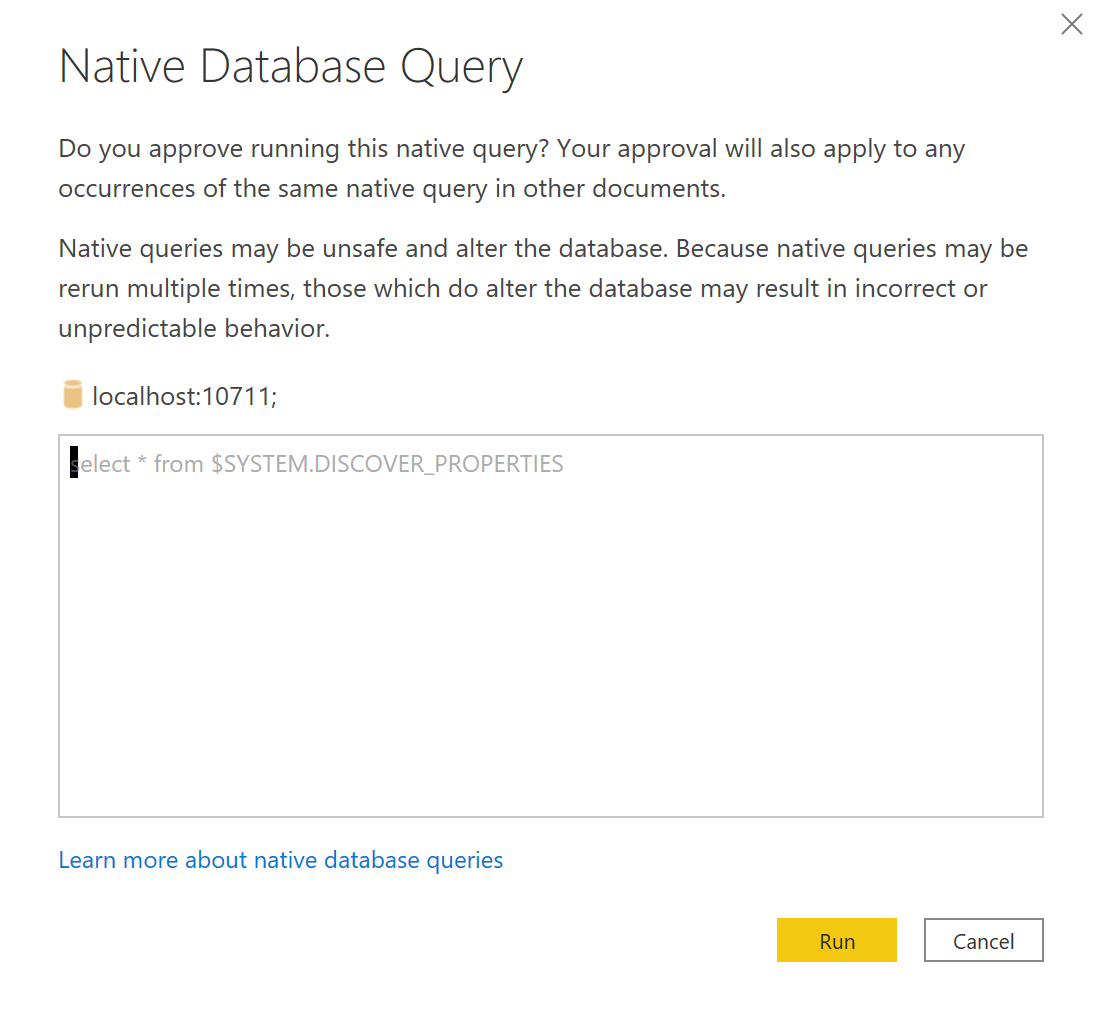
Task: Click the 'Do you approve' paragraph
Action: [511, 168]
